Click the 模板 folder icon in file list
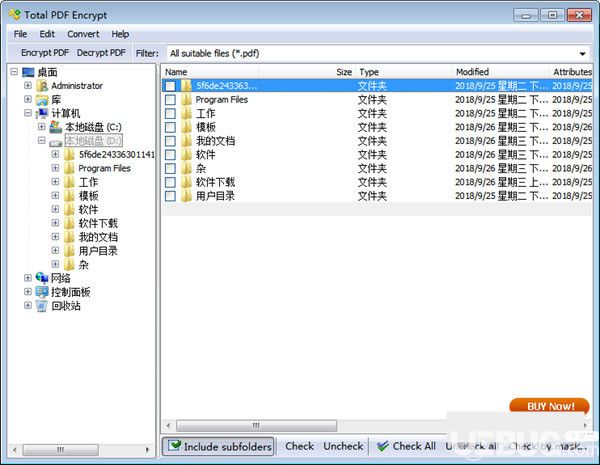The width and height of the screenshot is (600, 465). (186, 127)
